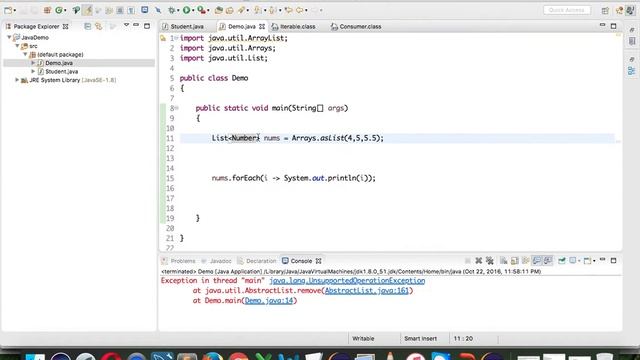Toggle Show Console on Standard Out

537,260
